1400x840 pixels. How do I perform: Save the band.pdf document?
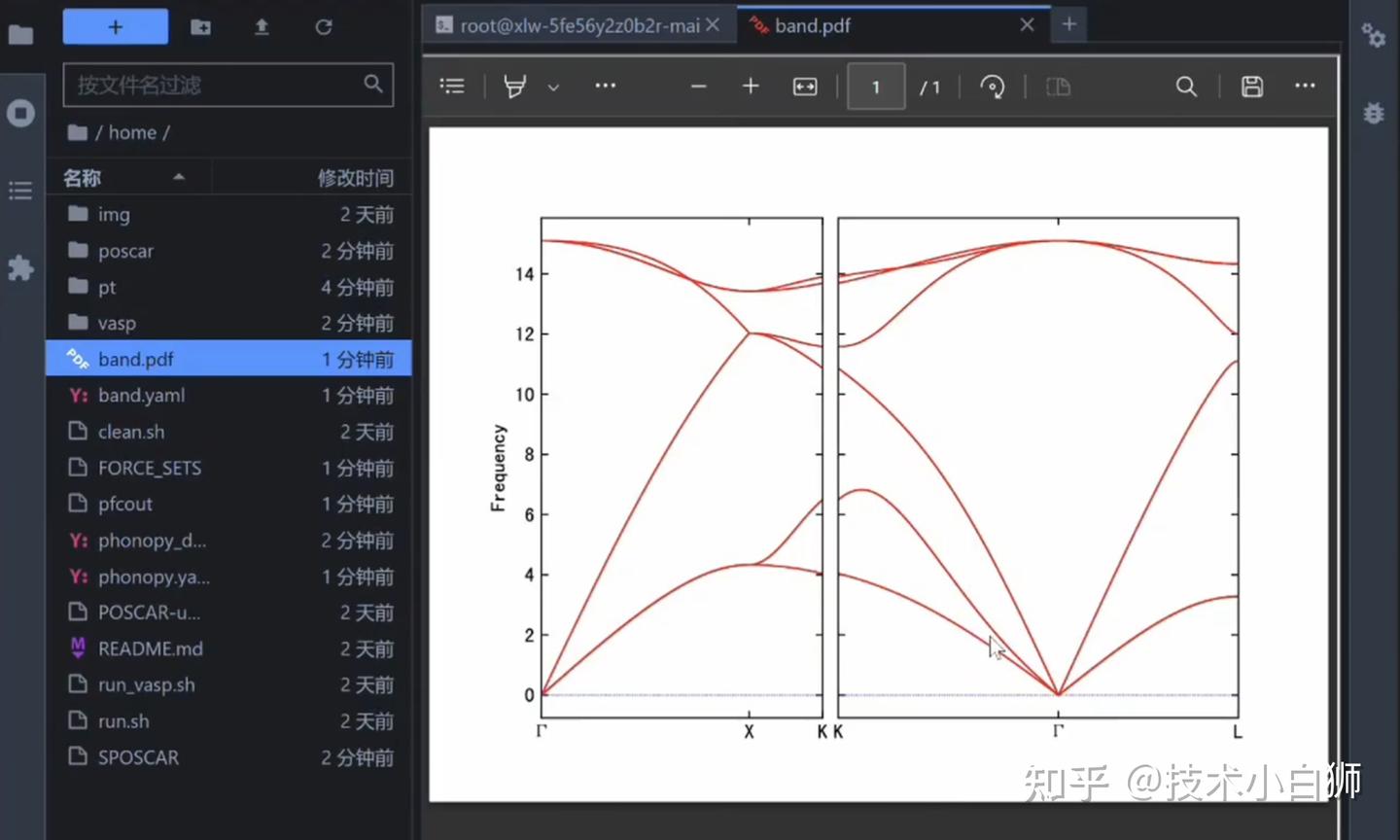click(x=1251, y=86)
